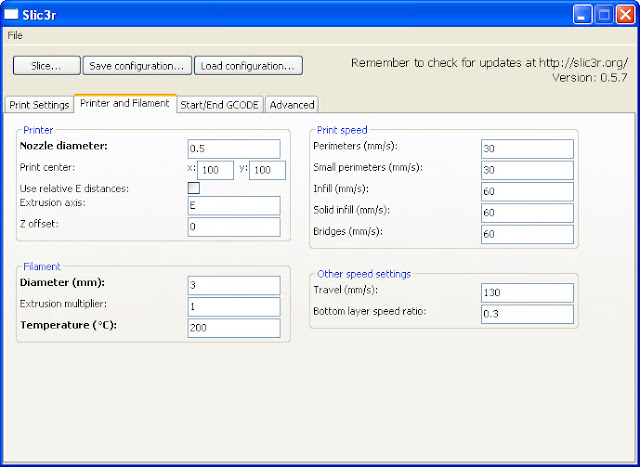Click the 'Temperature (°C):' label

[x=69, y=325]
